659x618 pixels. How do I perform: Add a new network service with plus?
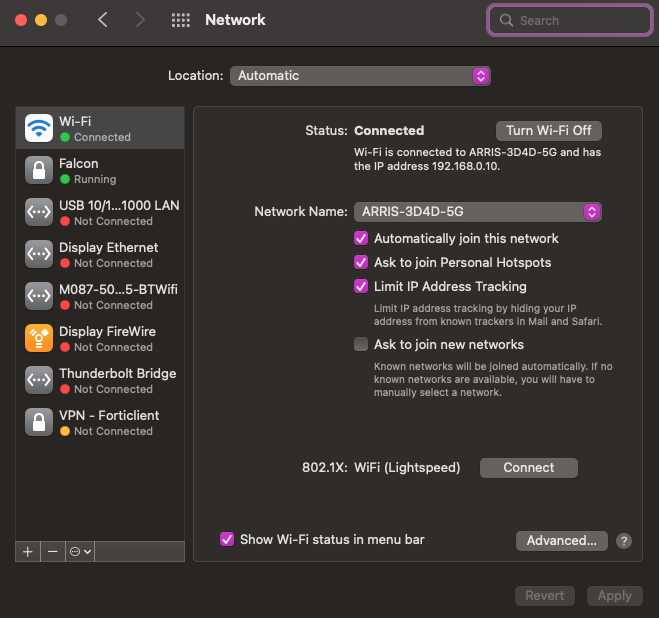click(28, 552)
